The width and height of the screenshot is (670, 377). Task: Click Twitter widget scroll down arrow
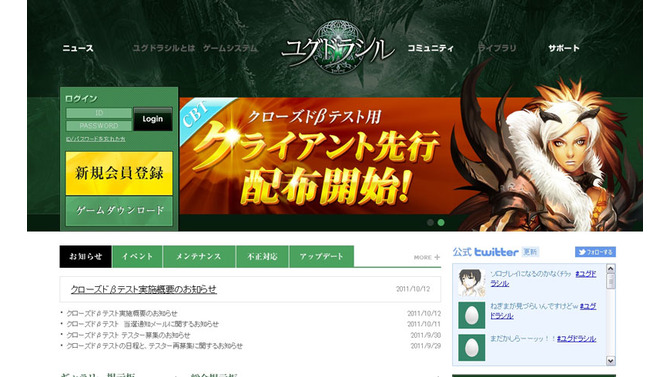(x=611, y=360)
